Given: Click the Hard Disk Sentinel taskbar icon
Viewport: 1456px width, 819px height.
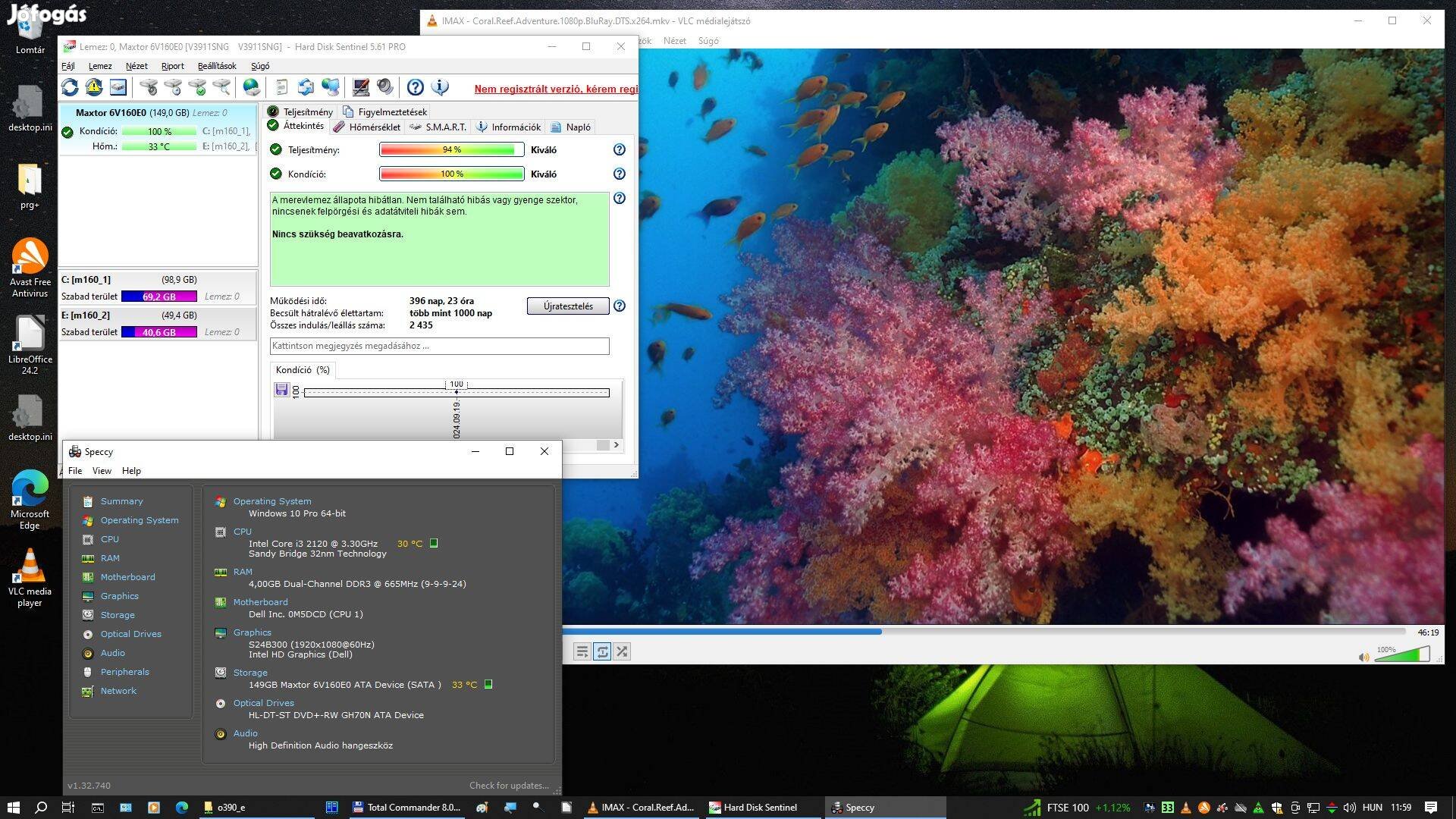Looking at the screenshot, I should coord(762,806).
